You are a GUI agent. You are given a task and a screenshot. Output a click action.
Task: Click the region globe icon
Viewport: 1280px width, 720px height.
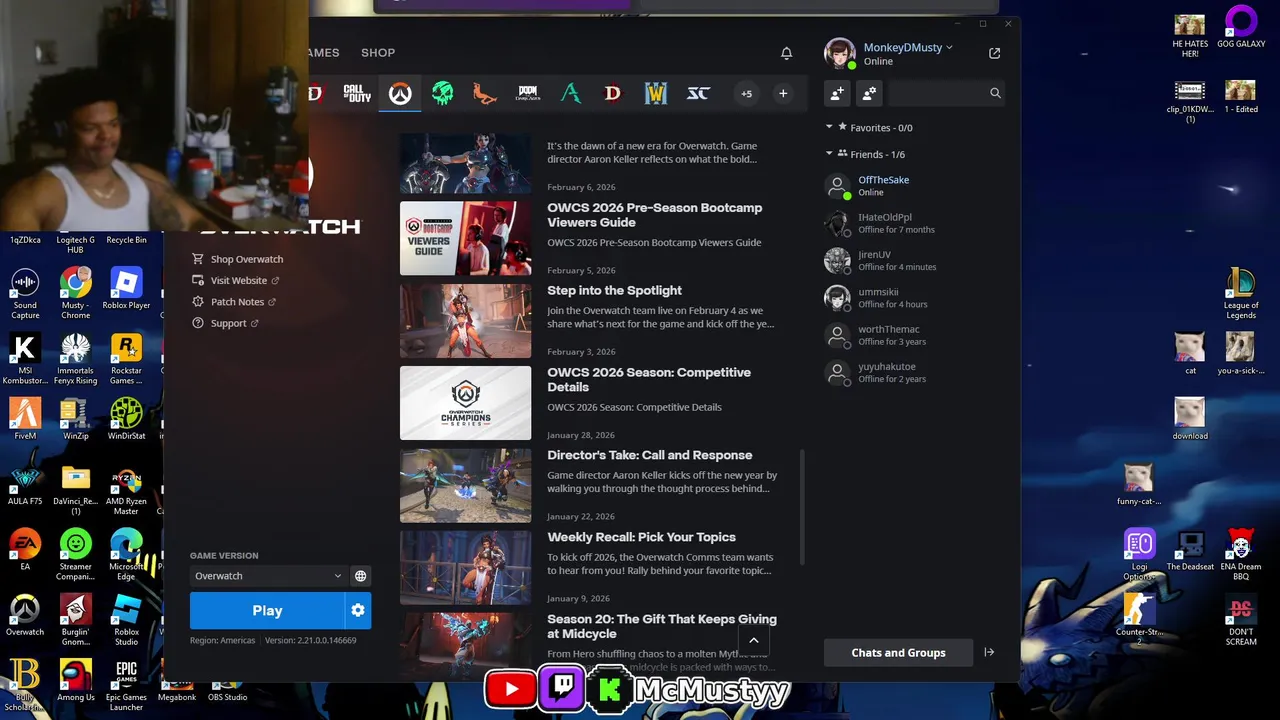point(360,576)
